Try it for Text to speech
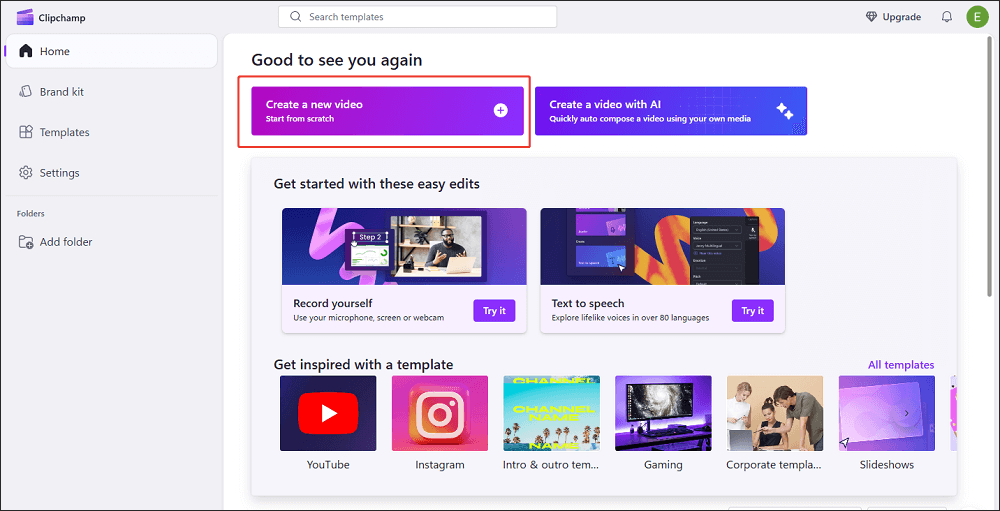This screenshot has width=1000, height=511. pyautogui.click(x=753, y=311)
